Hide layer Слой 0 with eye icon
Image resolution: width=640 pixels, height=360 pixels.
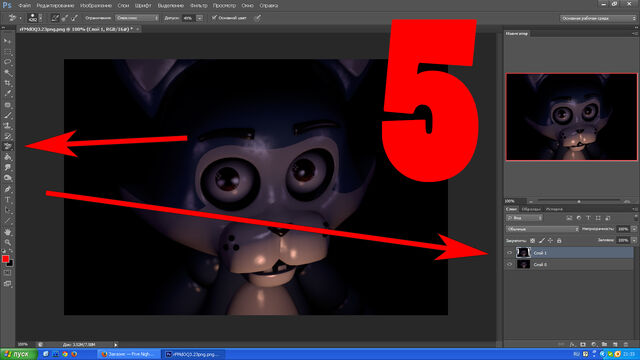point(509,264)
